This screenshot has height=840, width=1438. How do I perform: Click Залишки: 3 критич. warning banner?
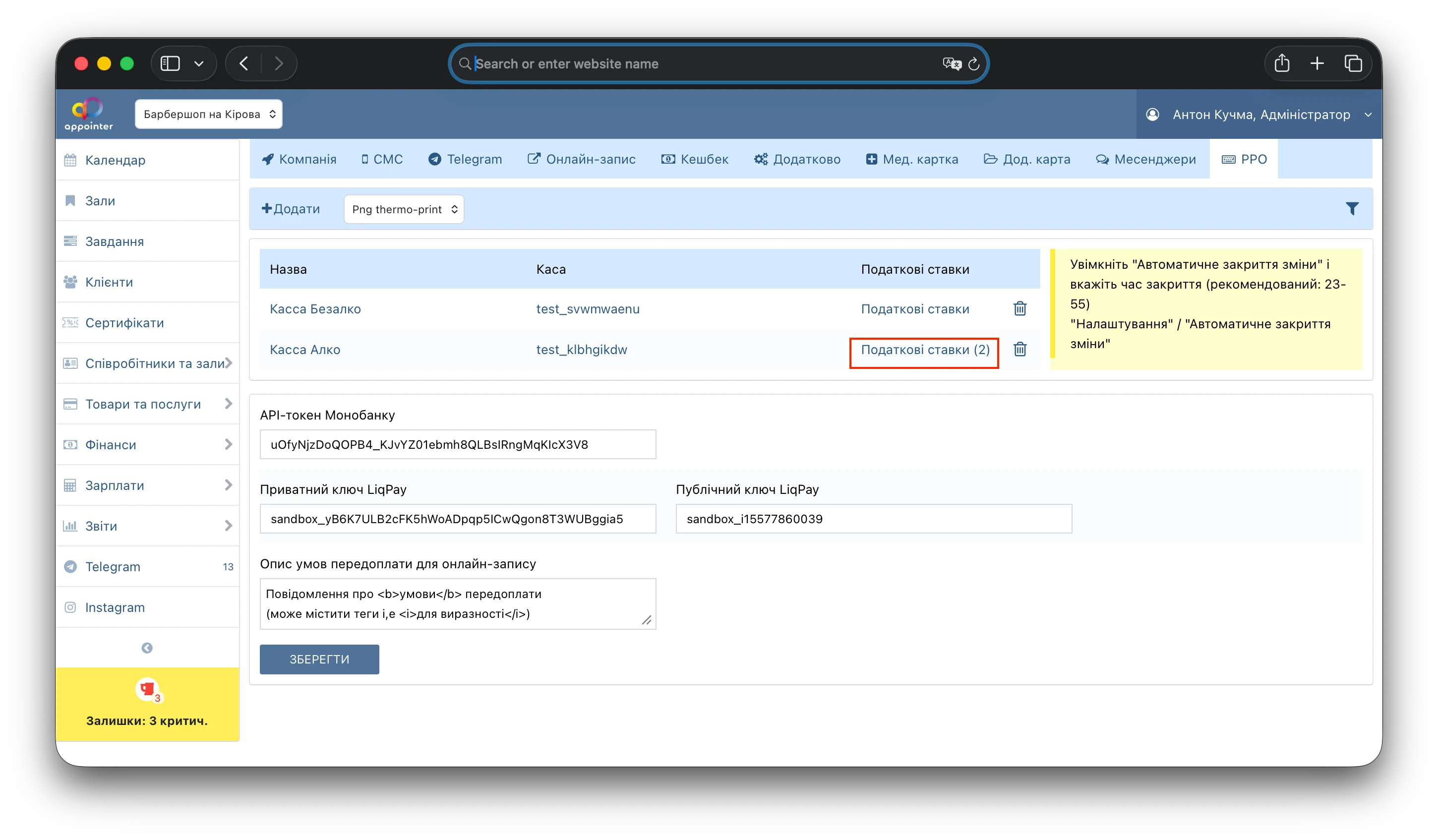pyautogui.click(x=147, y=704)
